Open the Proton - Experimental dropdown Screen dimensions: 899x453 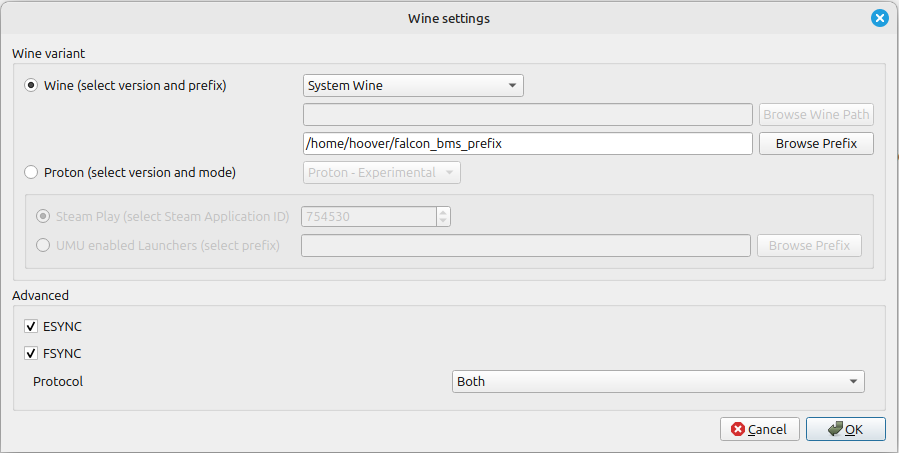381,173
